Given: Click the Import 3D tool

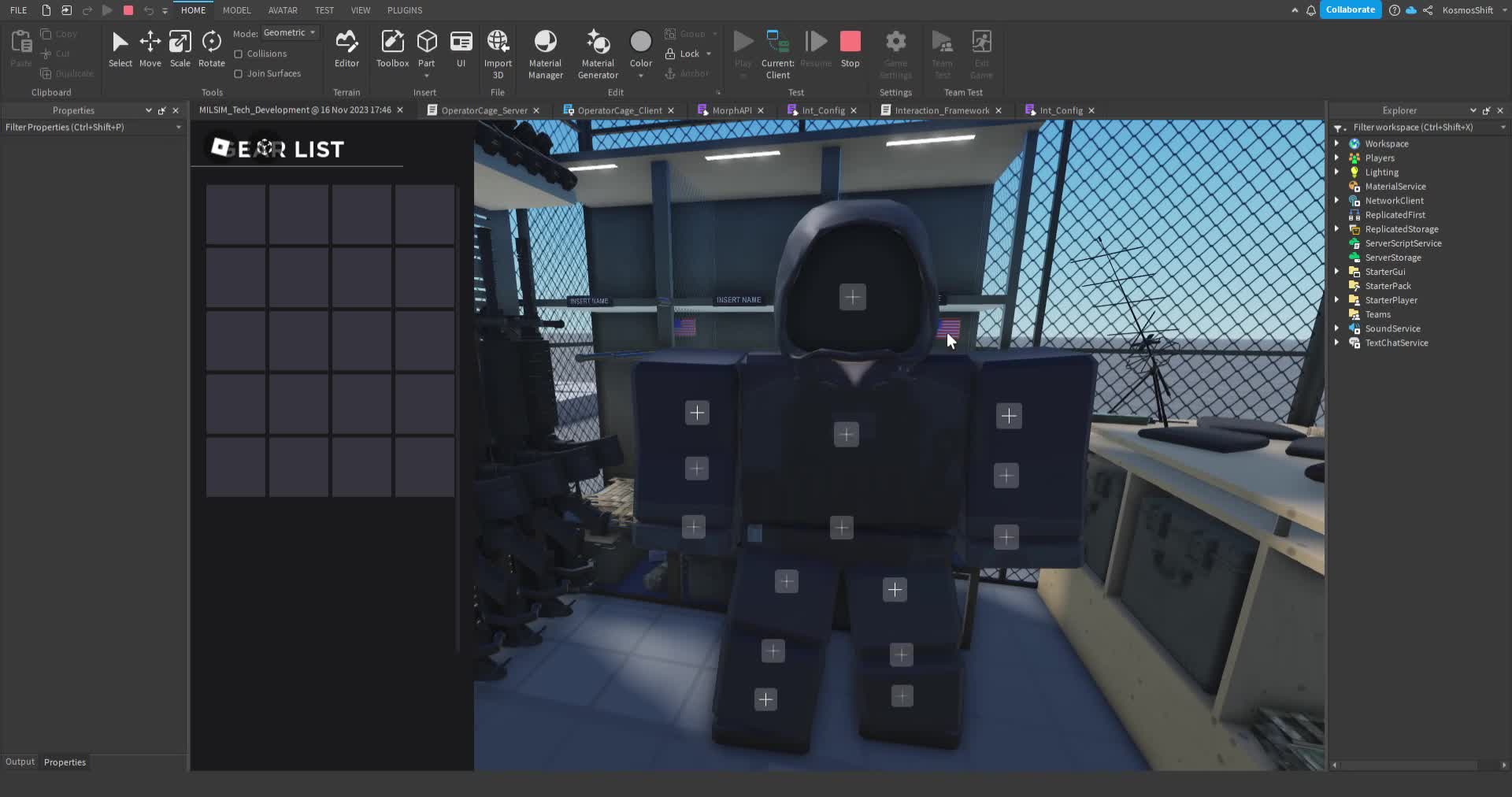Looking at the screenshot, I should (x=498, y=49).
